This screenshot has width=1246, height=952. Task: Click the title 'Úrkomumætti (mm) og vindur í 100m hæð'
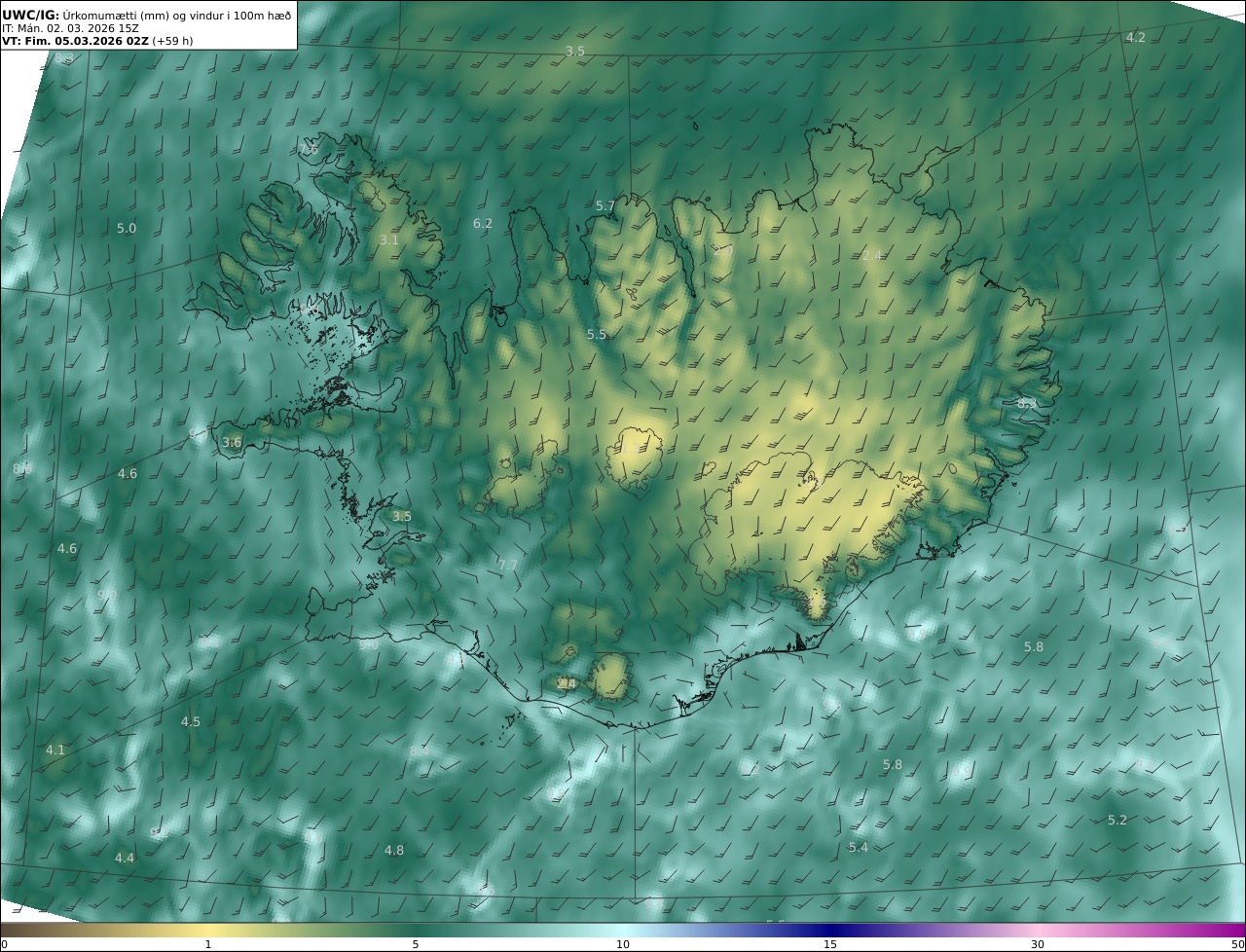tap(177, 15)
